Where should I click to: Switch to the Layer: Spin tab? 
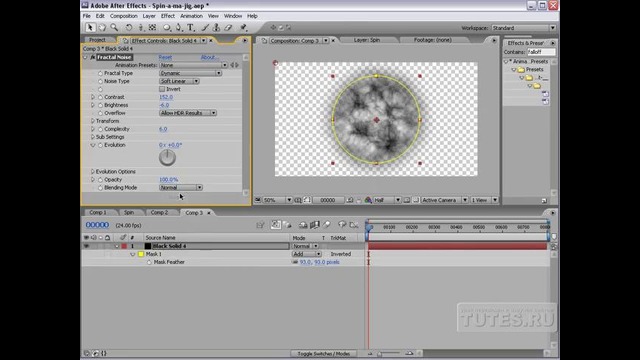(367, 40)
